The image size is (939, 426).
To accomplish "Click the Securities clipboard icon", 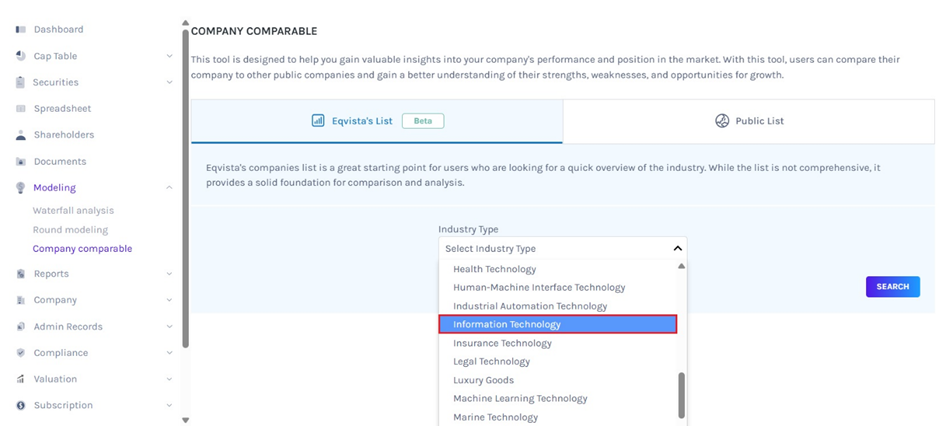I will 21,82.
